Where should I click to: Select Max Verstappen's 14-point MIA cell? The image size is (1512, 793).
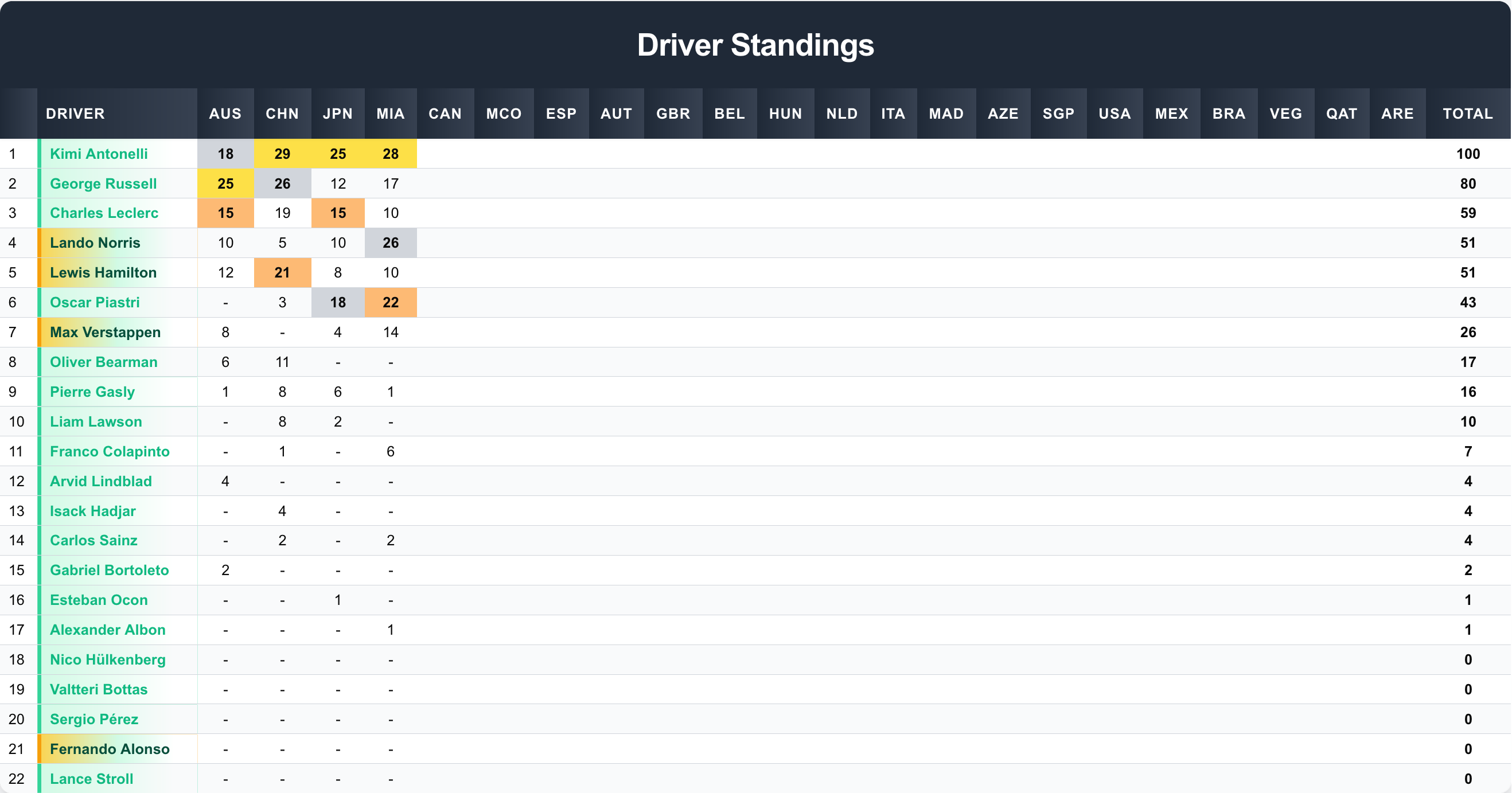[391, 333]
